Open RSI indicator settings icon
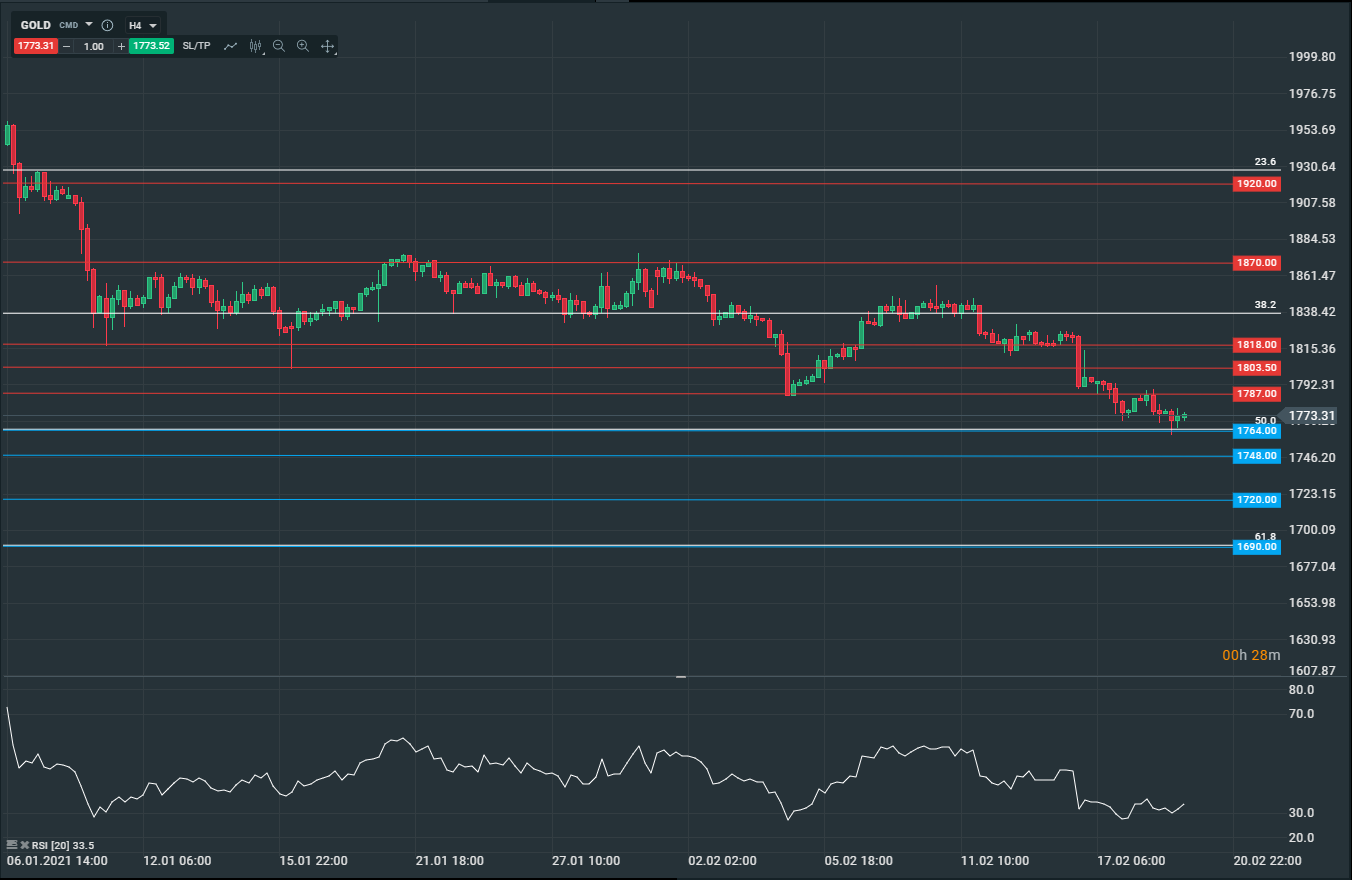The image size is (1352, 880). (x=12, y=845)
